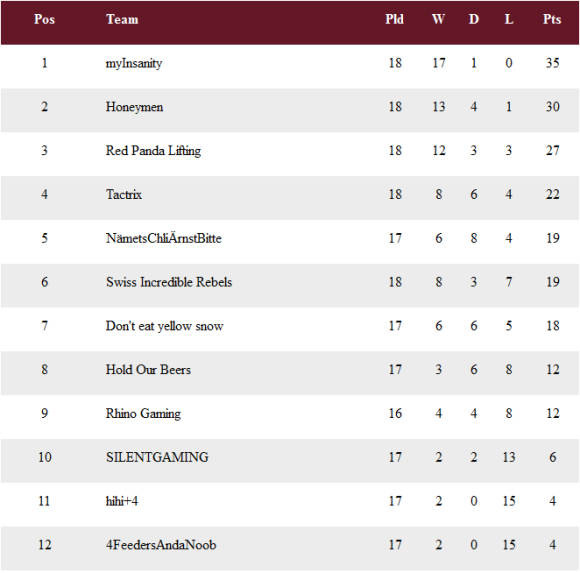Select the Rhino Gaming team name
580x573 pixels.
pyautogui.click(x=143, y=414)
